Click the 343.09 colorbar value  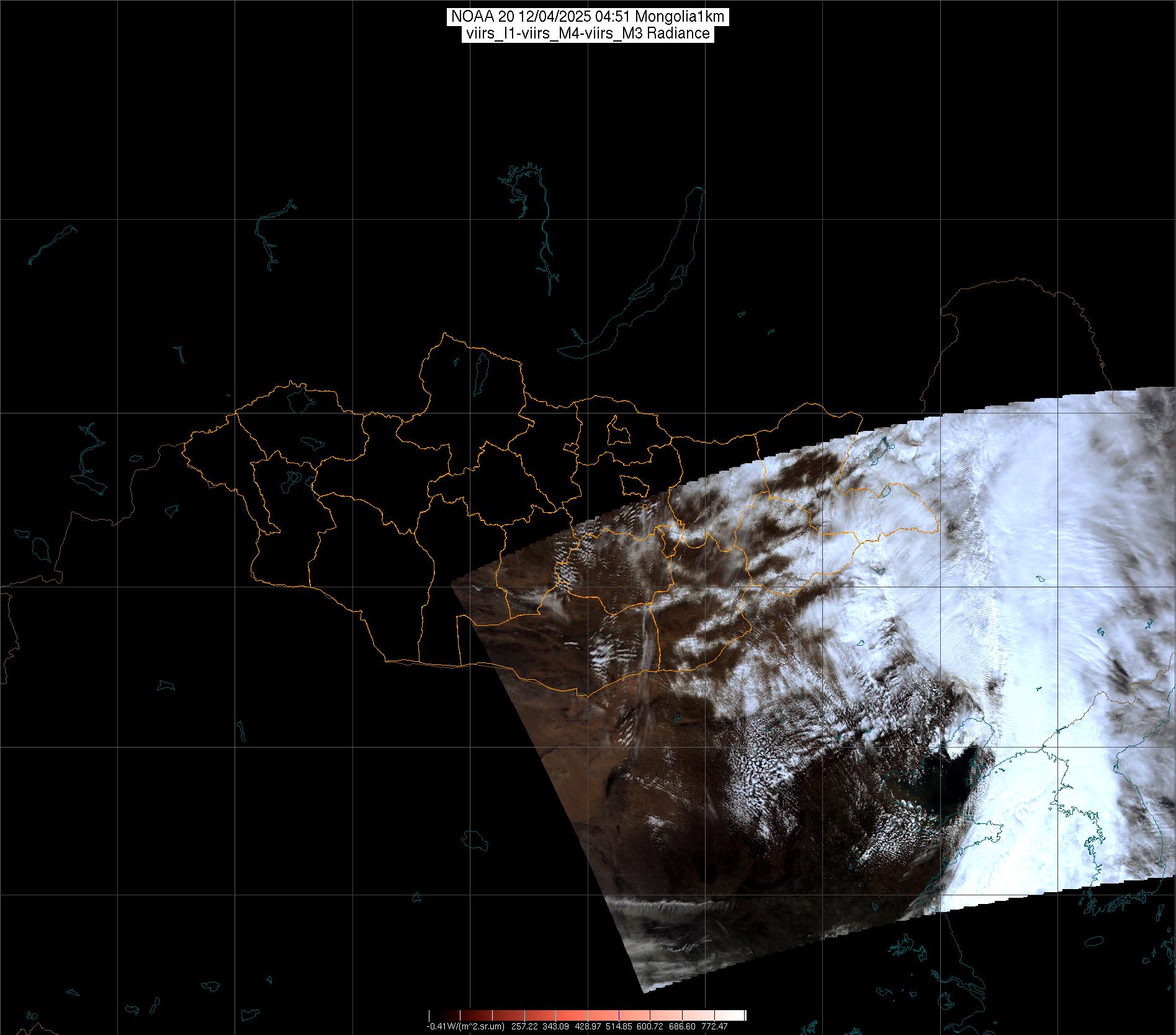[557, 1026]
